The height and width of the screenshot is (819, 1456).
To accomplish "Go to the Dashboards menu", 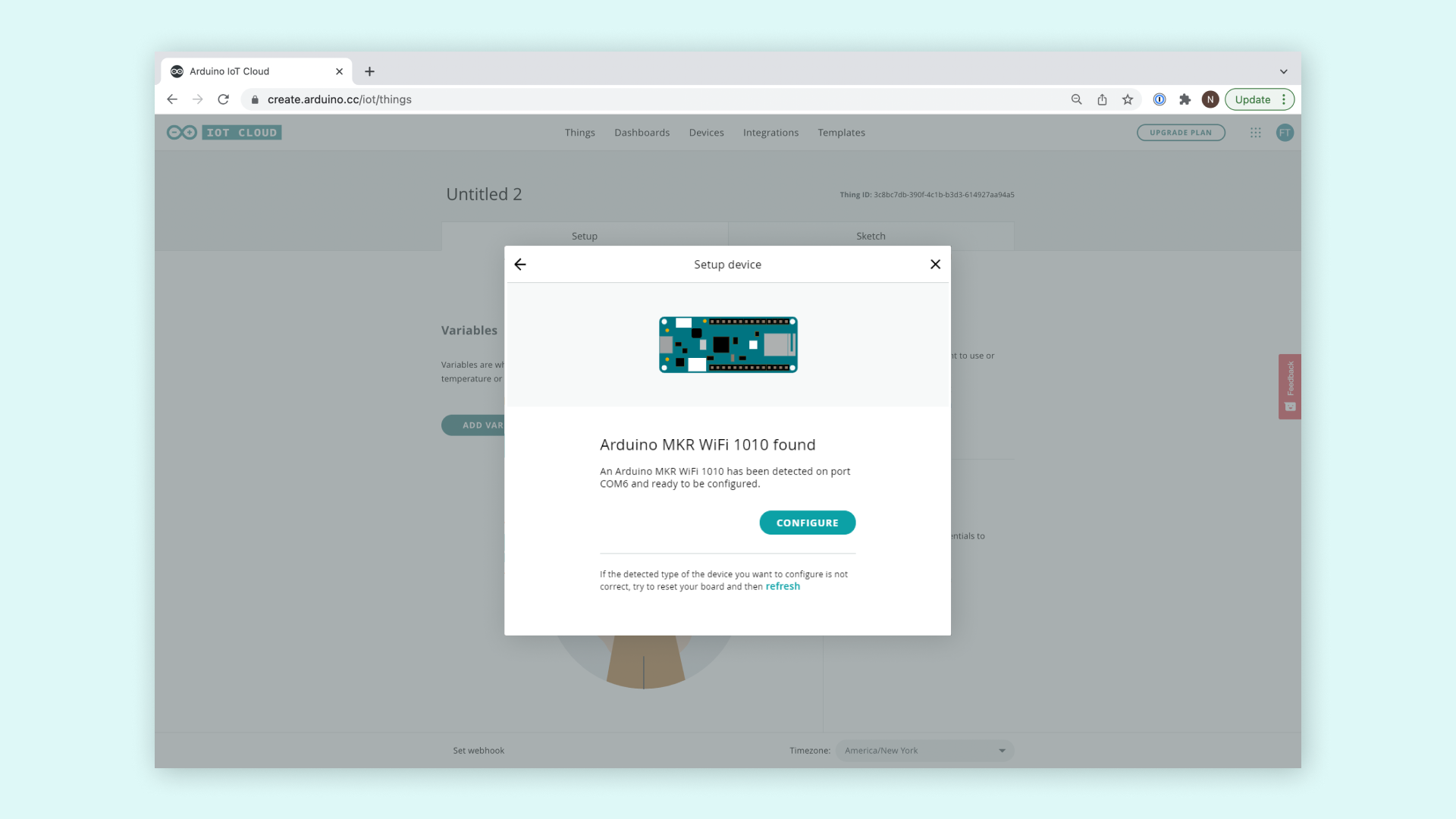I will [642, 133].
